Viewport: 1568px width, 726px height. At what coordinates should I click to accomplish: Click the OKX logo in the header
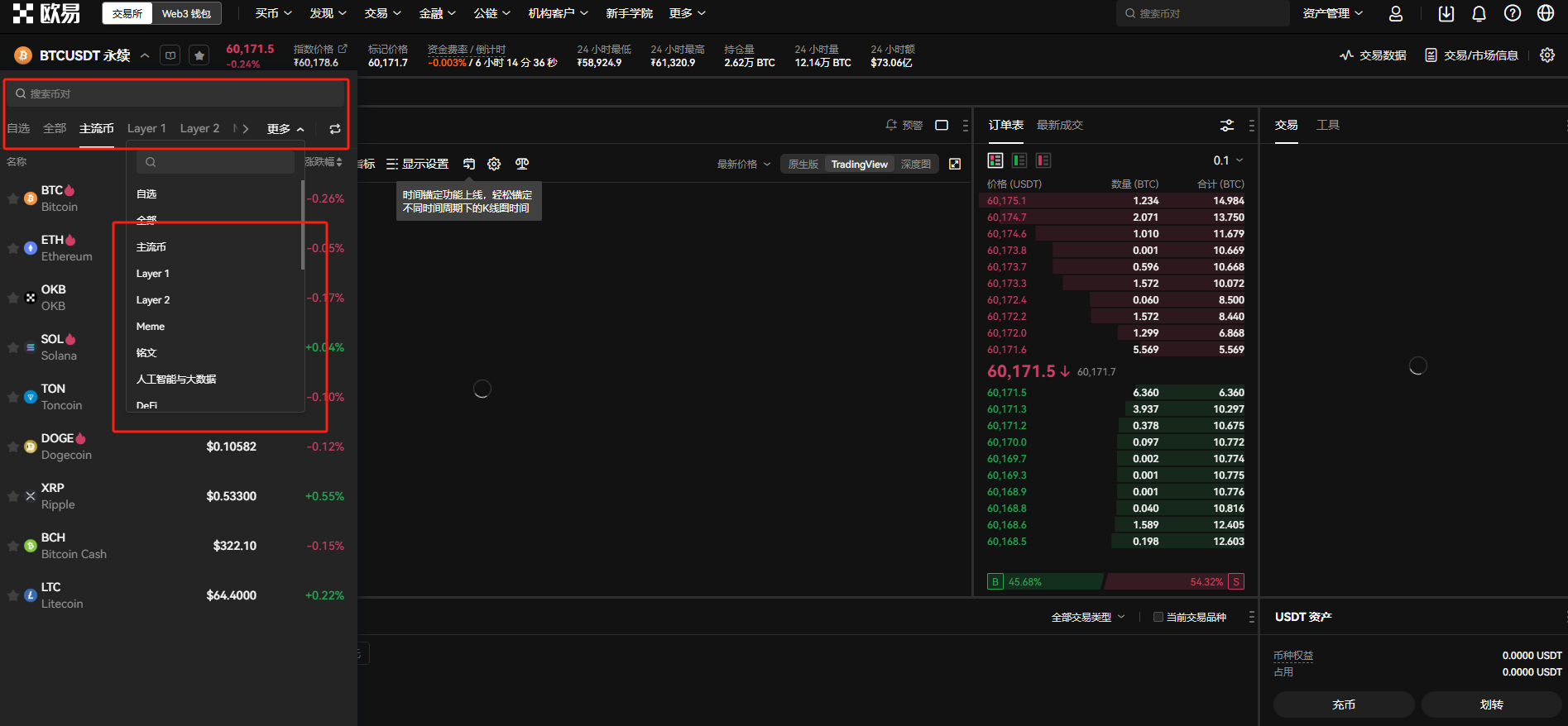click(46, 13)
